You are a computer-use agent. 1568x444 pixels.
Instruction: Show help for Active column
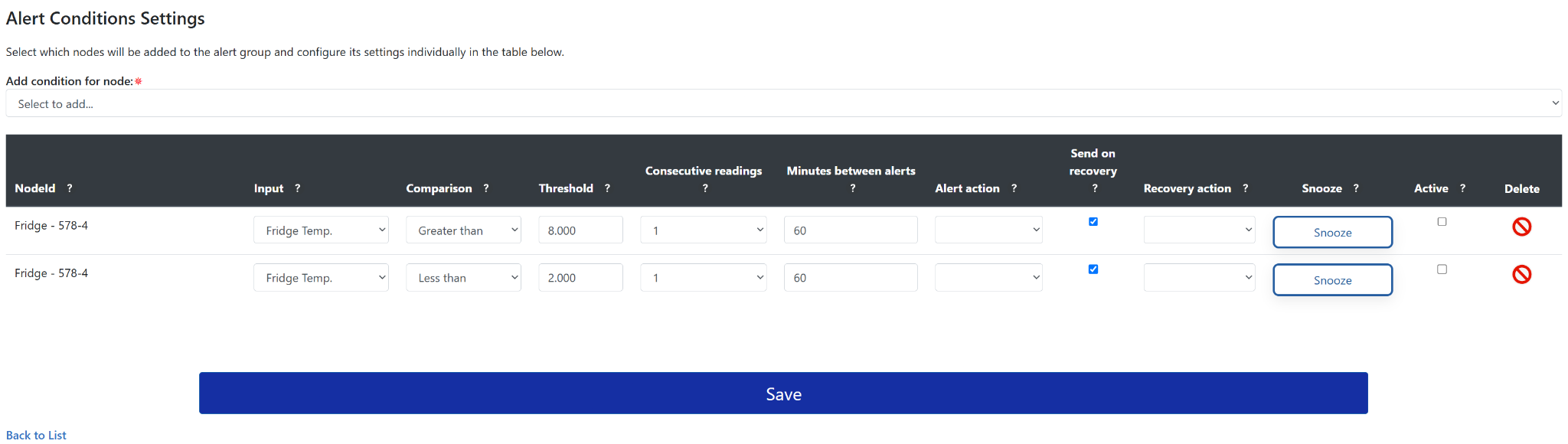(x=1462, y=188)
